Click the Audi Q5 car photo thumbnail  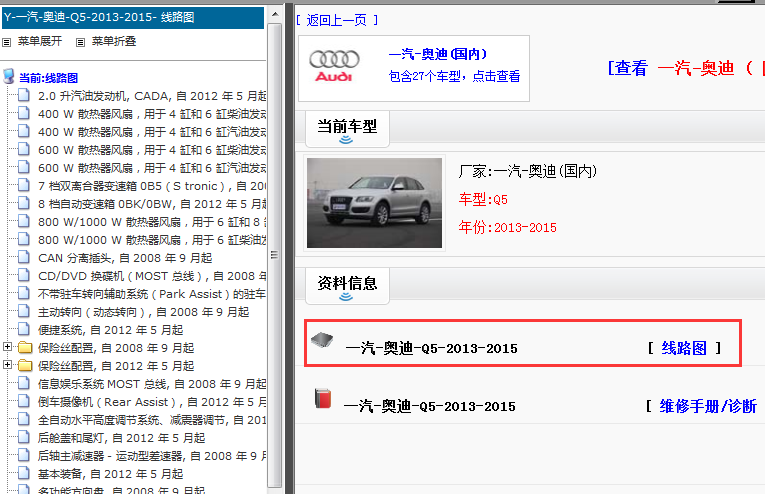(x=374, y=203)
